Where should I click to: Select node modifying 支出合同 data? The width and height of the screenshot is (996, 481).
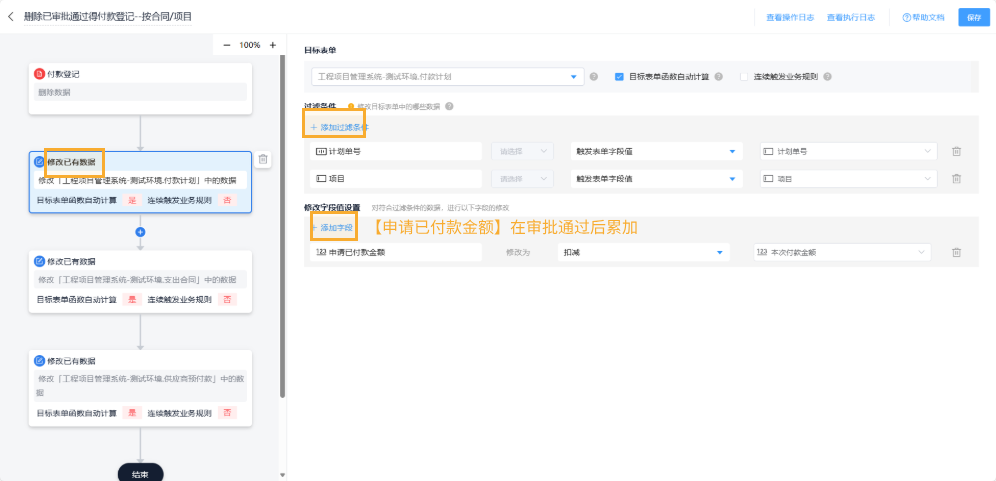(140, 281)
